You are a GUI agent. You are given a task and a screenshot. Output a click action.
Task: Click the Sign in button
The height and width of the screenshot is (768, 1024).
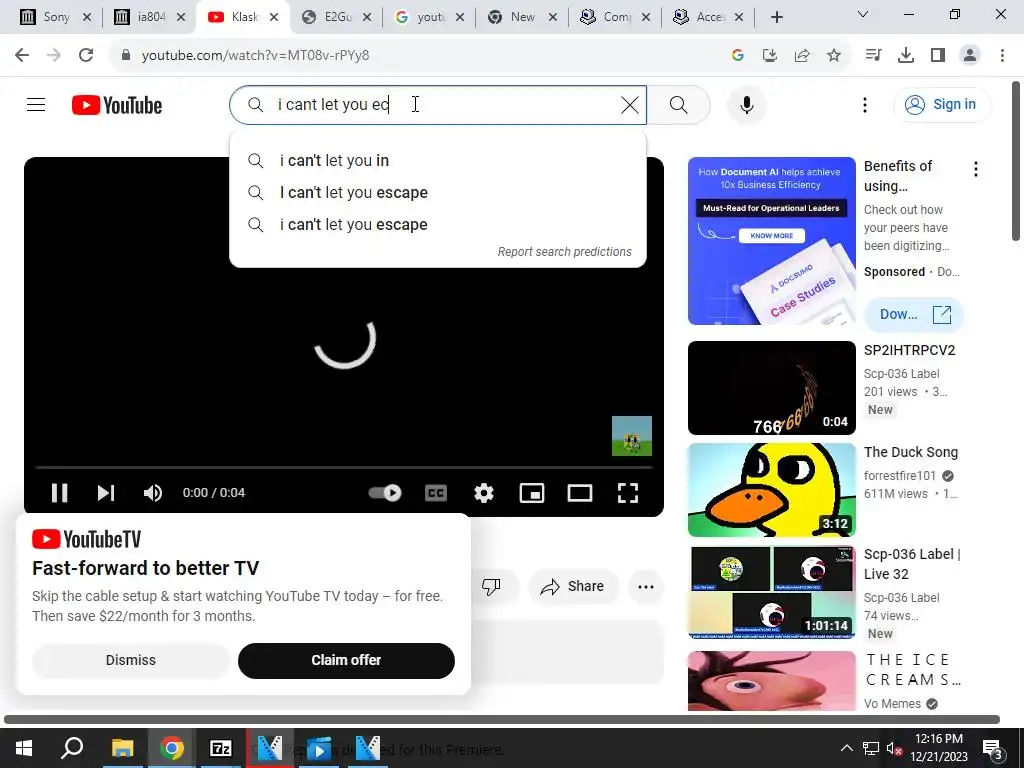942,104
